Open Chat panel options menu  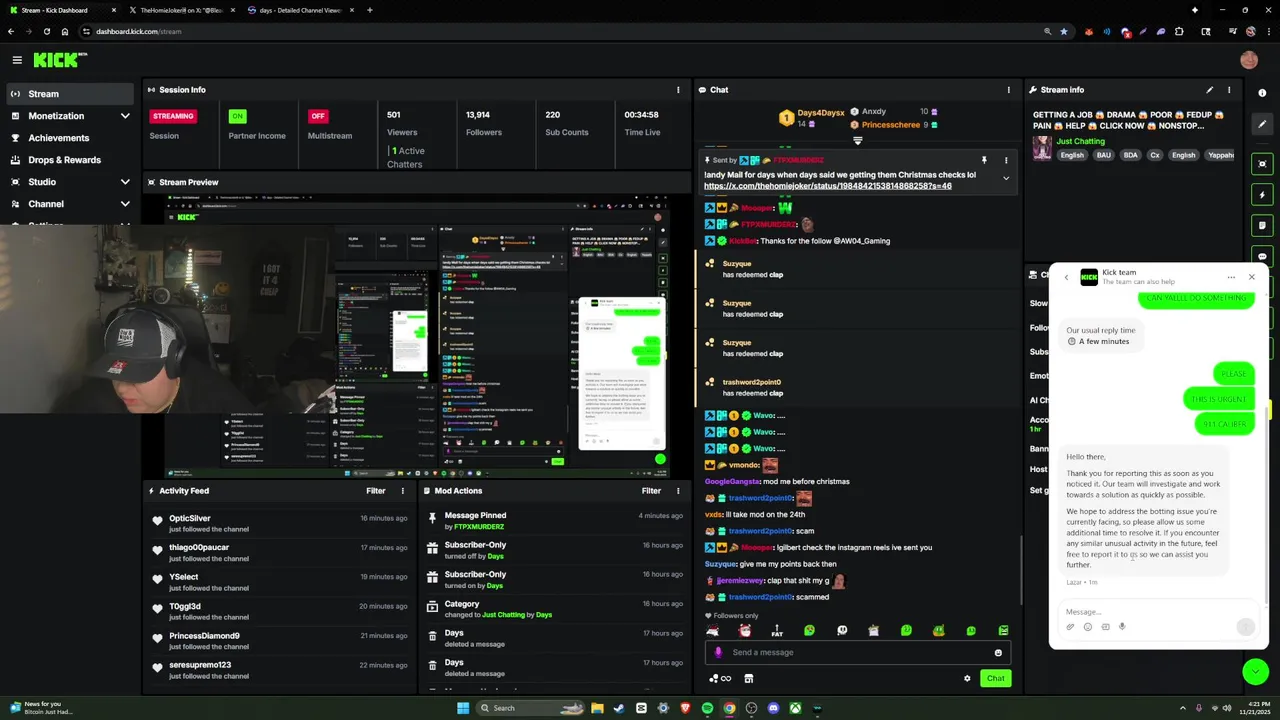1008,90
